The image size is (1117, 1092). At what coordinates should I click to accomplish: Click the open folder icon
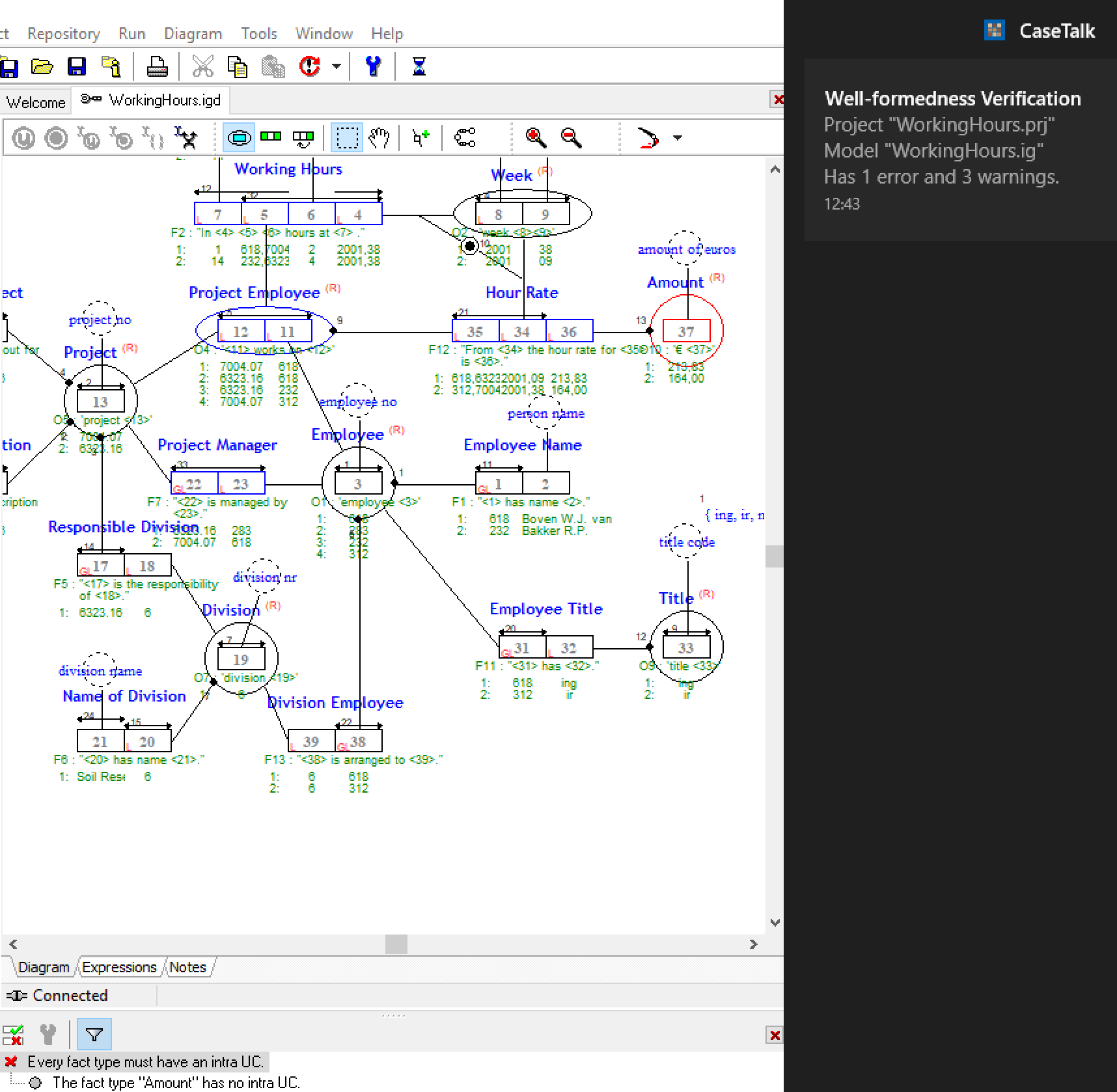click(42, 66)
